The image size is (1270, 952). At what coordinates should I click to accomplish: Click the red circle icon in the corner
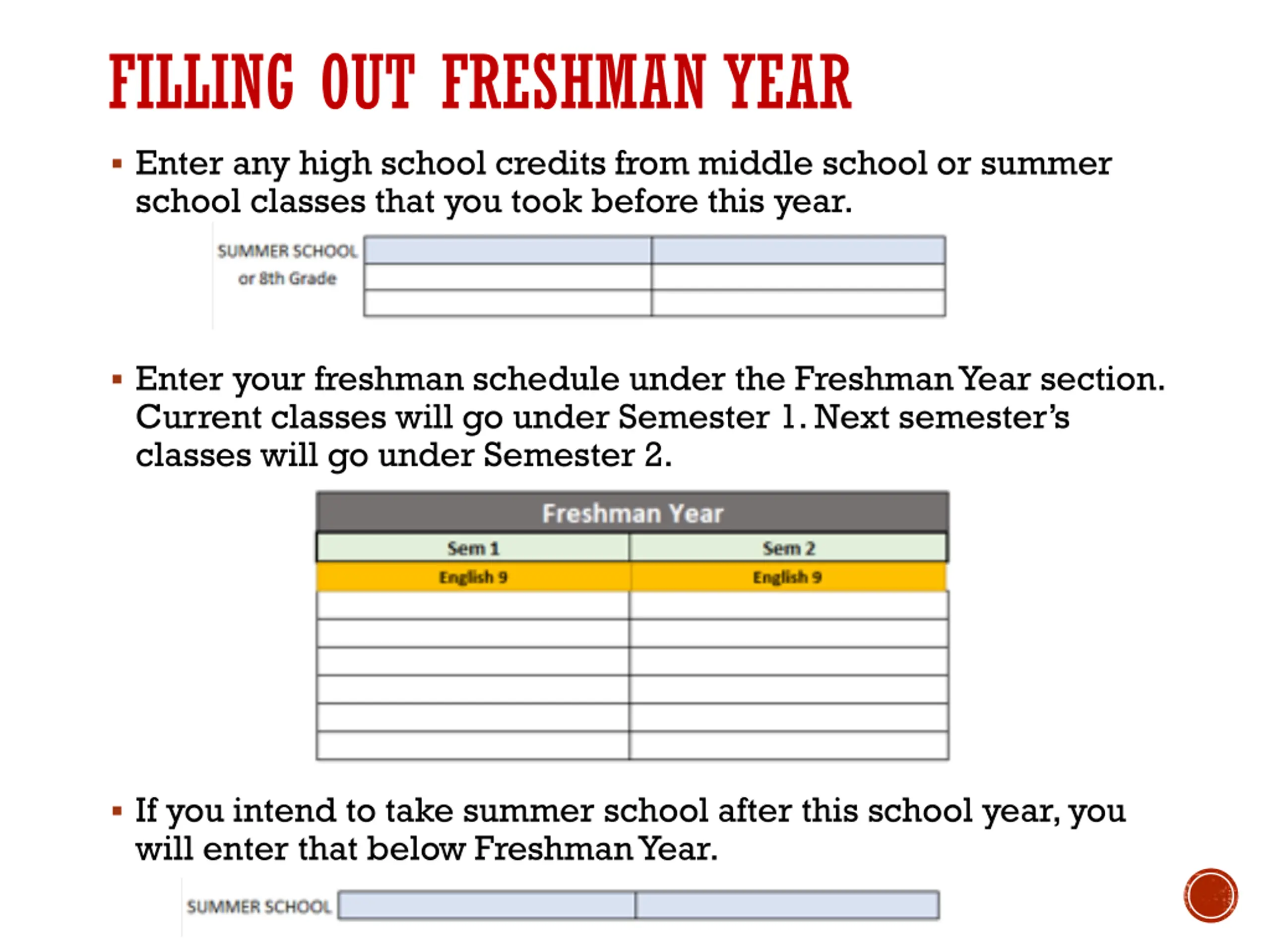tap(1210, 895)
